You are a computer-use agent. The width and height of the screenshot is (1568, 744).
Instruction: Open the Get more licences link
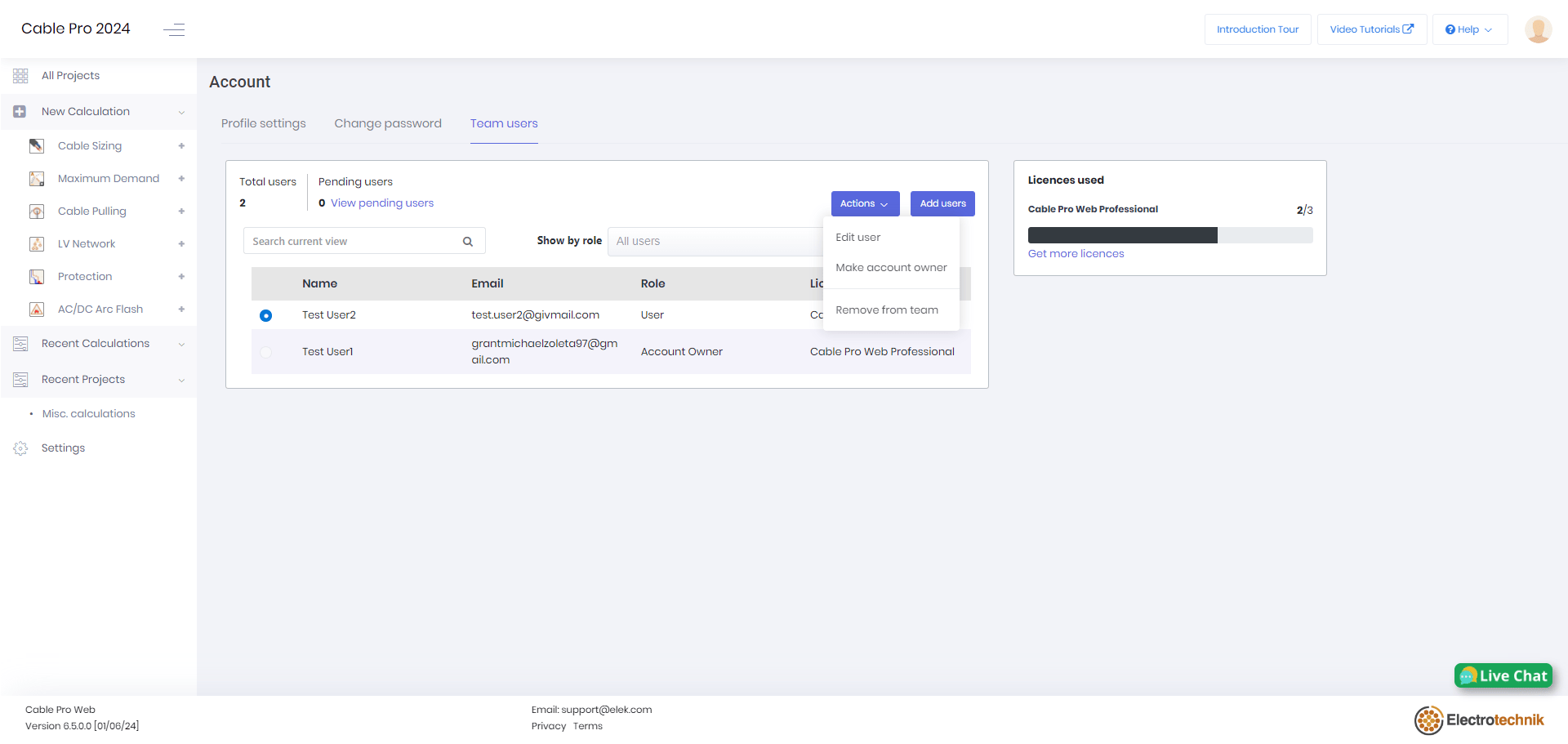point(1076,253)
